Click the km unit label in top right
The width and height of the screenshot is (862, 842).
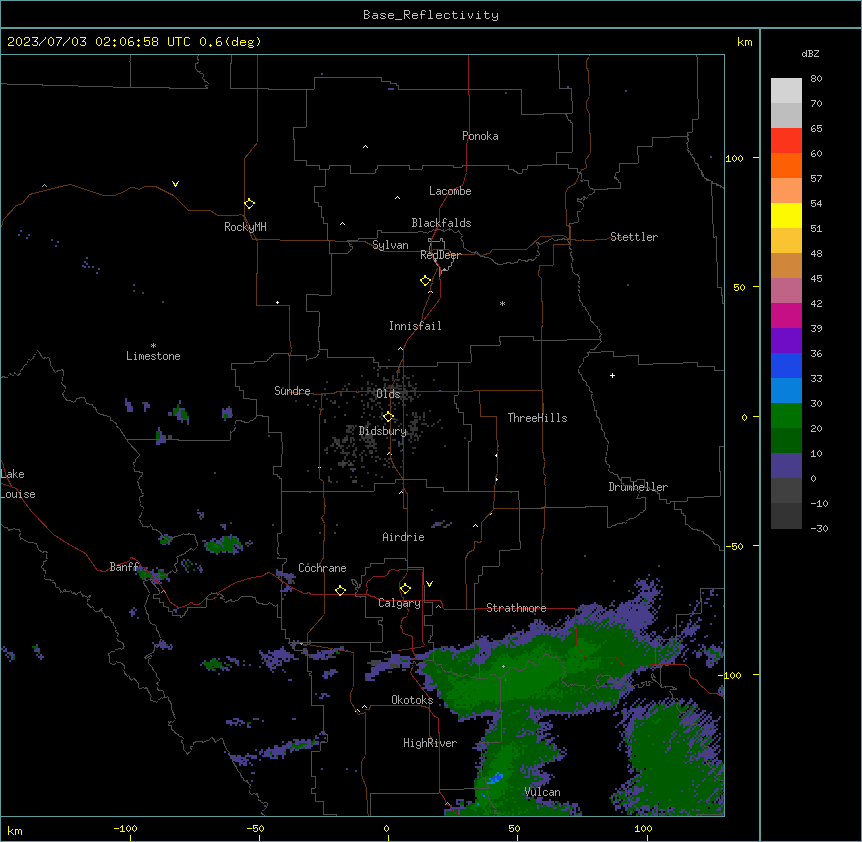tap(745, 42)
